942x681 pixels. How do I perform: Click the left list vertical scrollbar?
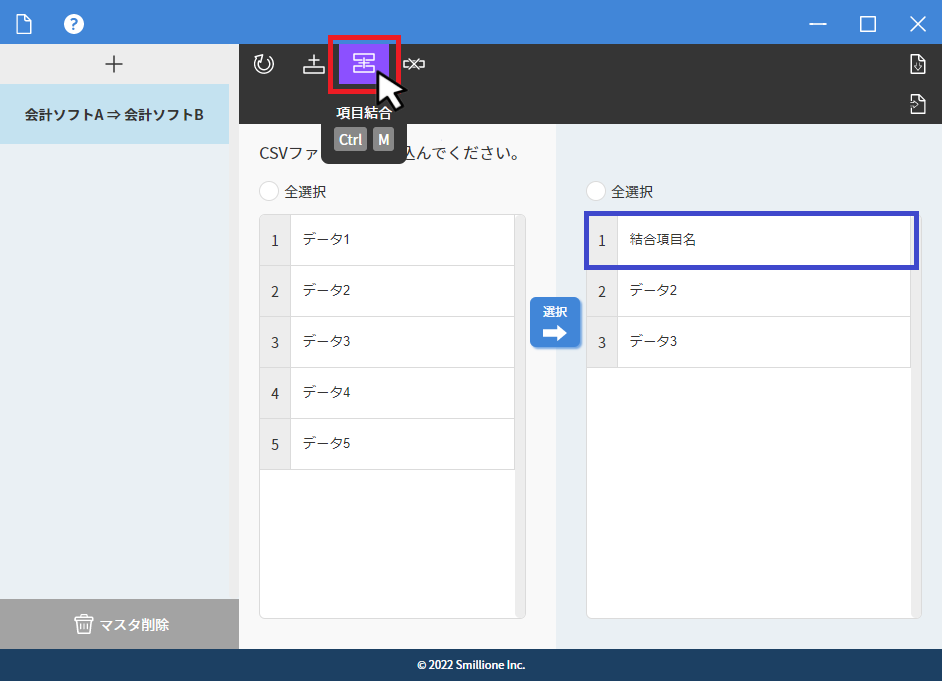point(520,415)
